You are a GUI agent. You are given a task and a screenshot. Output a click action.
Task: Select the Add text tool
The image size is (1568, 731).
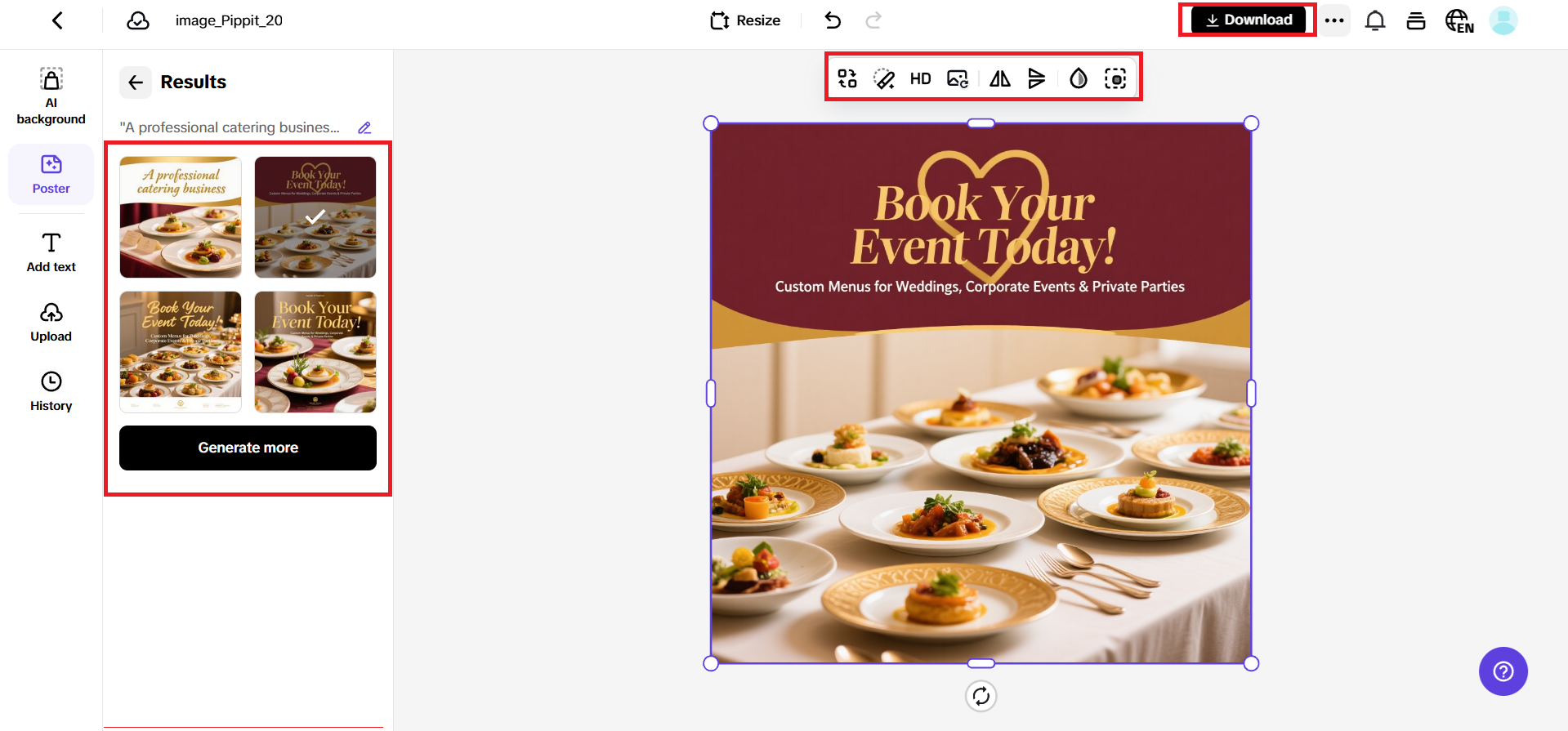pyautogui.click(x=51, y=252)
